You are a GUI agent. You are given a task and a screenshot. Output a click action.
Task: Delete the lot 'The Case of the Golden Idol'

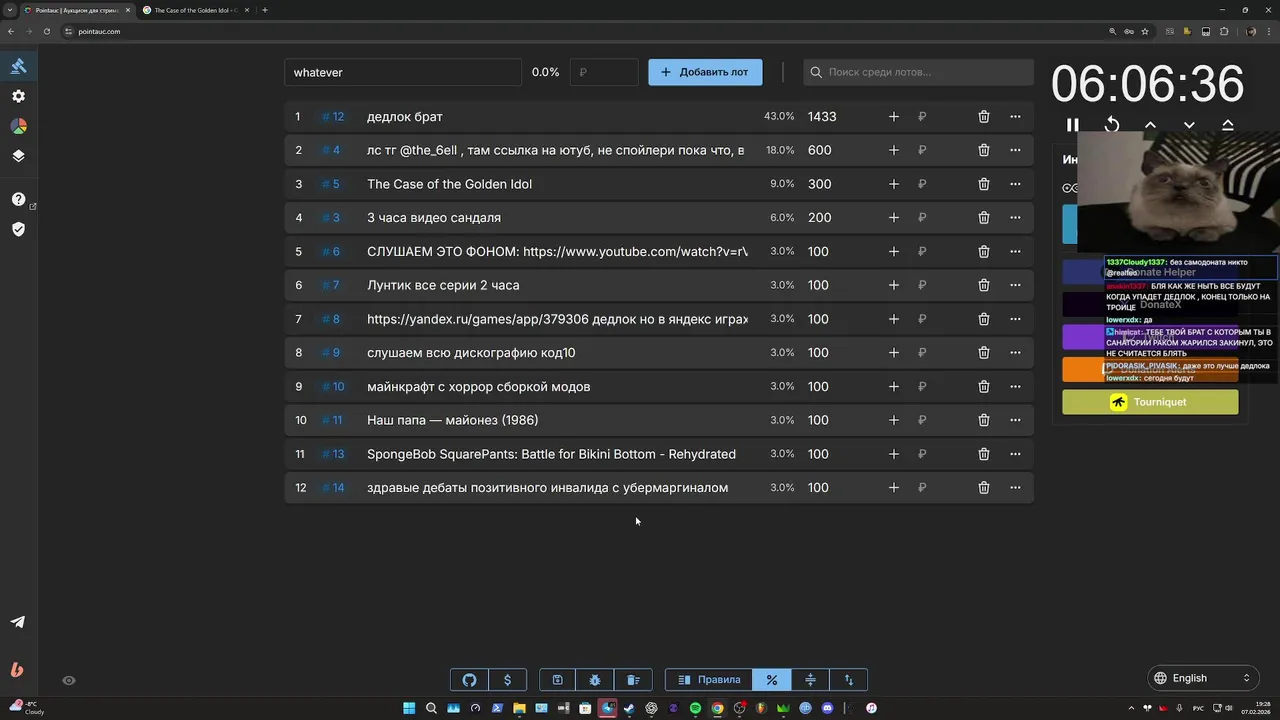[x=984, y=184]
